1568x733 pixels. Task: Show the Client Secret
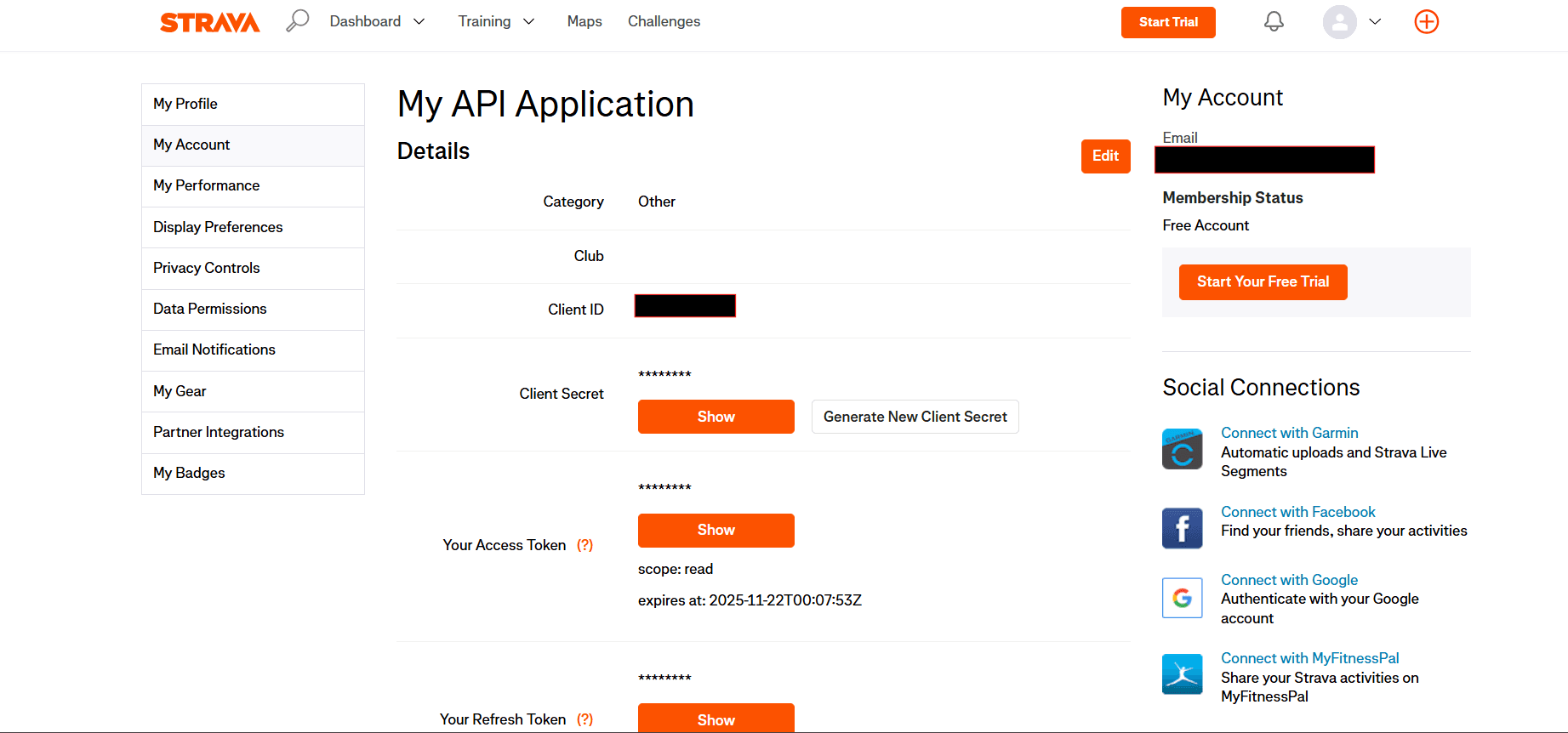[x=716, y=417]
